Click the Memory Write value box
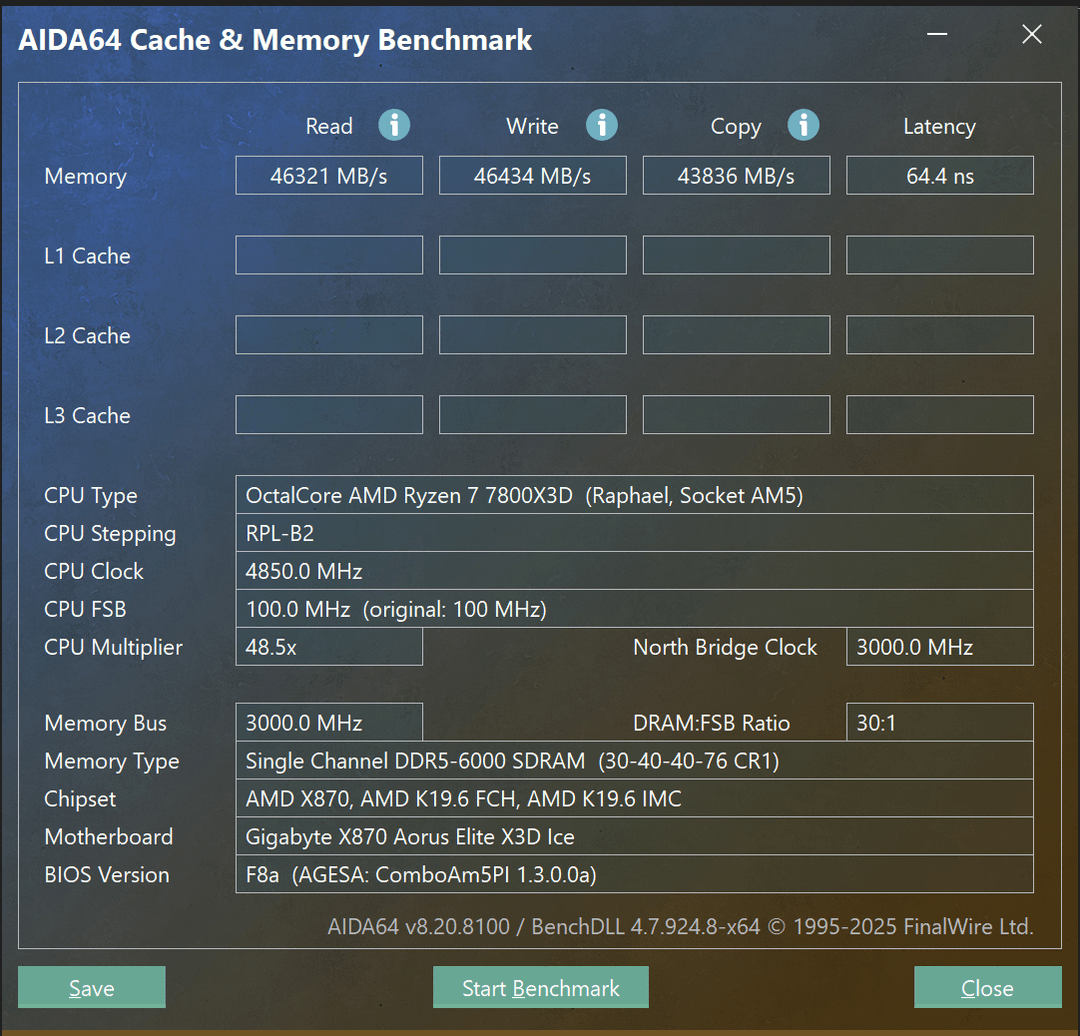 [532, 176]
